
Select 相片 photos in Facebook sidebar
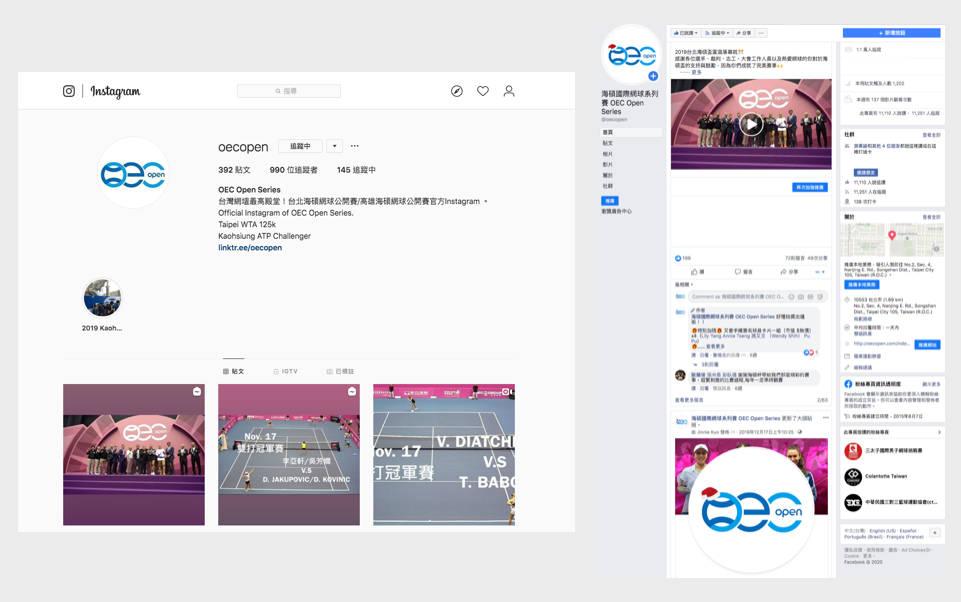click(608, 154)
